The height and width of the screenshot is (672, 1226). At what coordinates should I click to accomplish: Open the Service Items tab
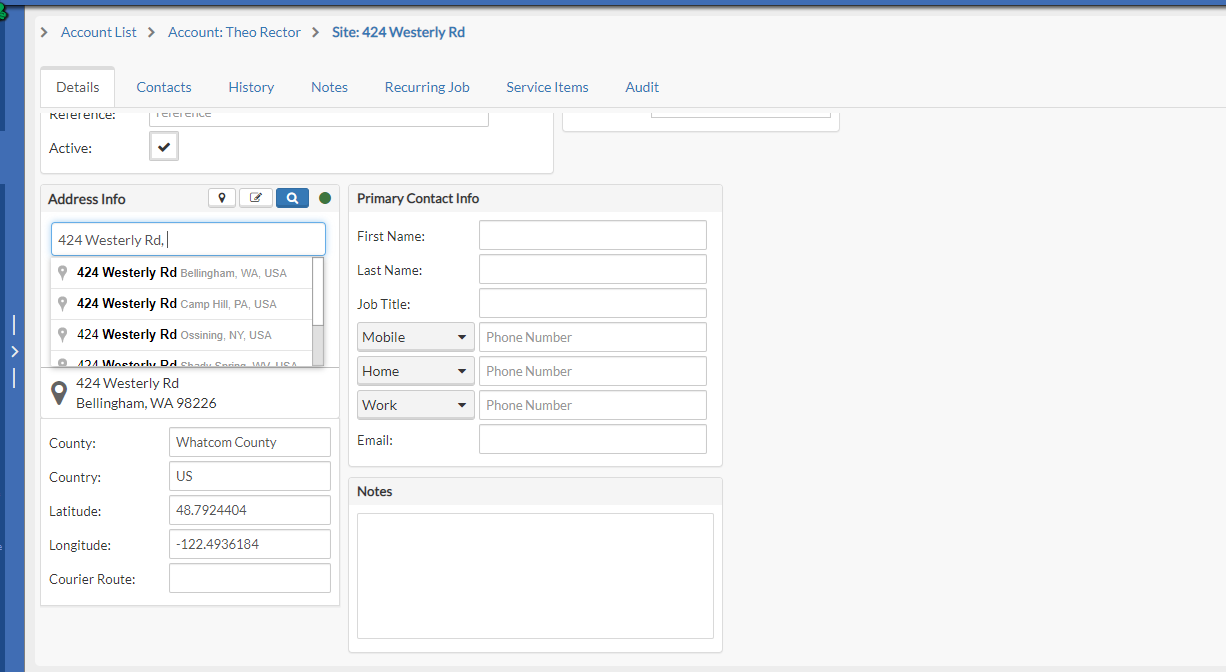pos(547,87)
